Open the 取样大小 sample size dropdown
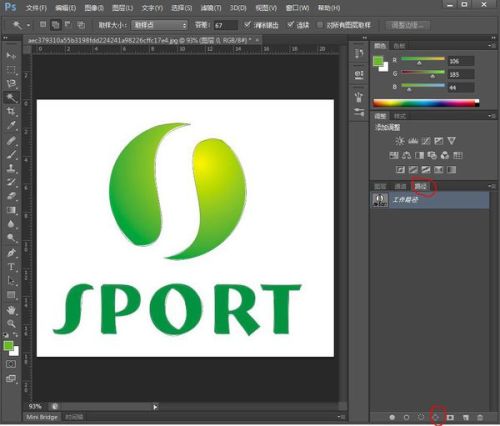The image size is (500, 426). 159,25
